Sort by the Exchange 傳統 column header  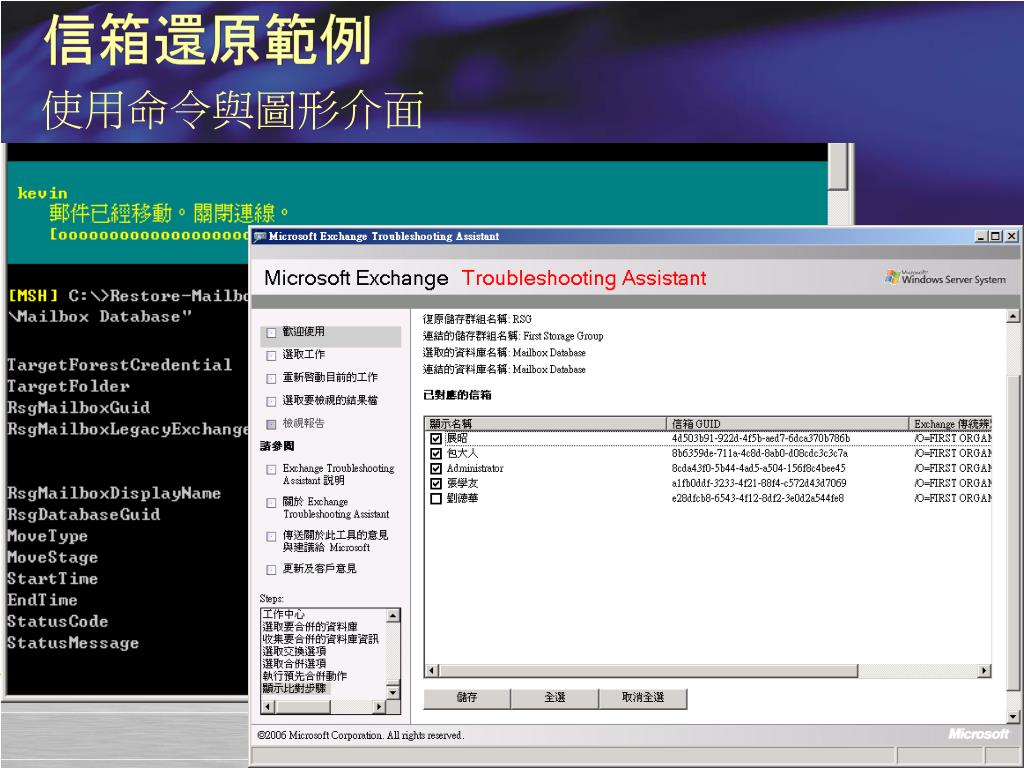tap(950, 424)
